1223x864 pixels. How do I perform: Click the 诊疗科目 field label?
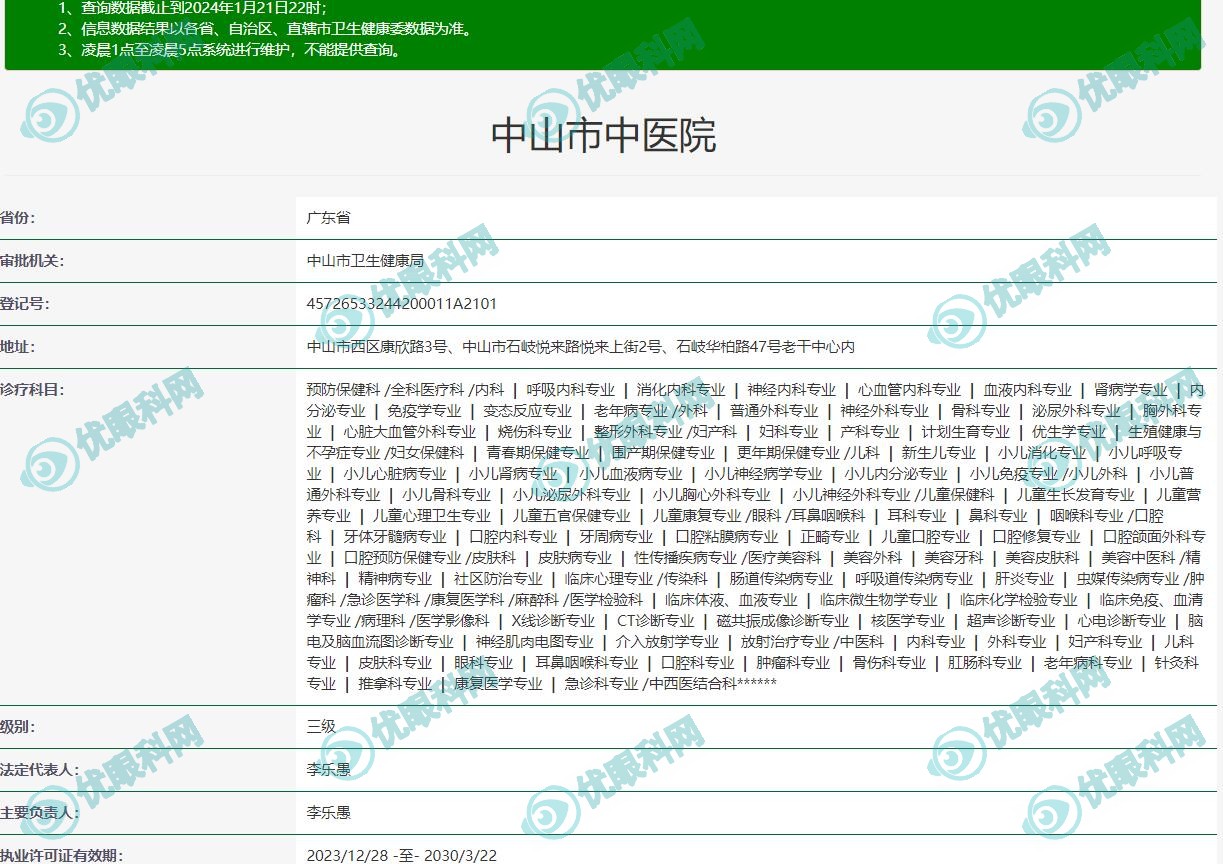coord(32,390)
